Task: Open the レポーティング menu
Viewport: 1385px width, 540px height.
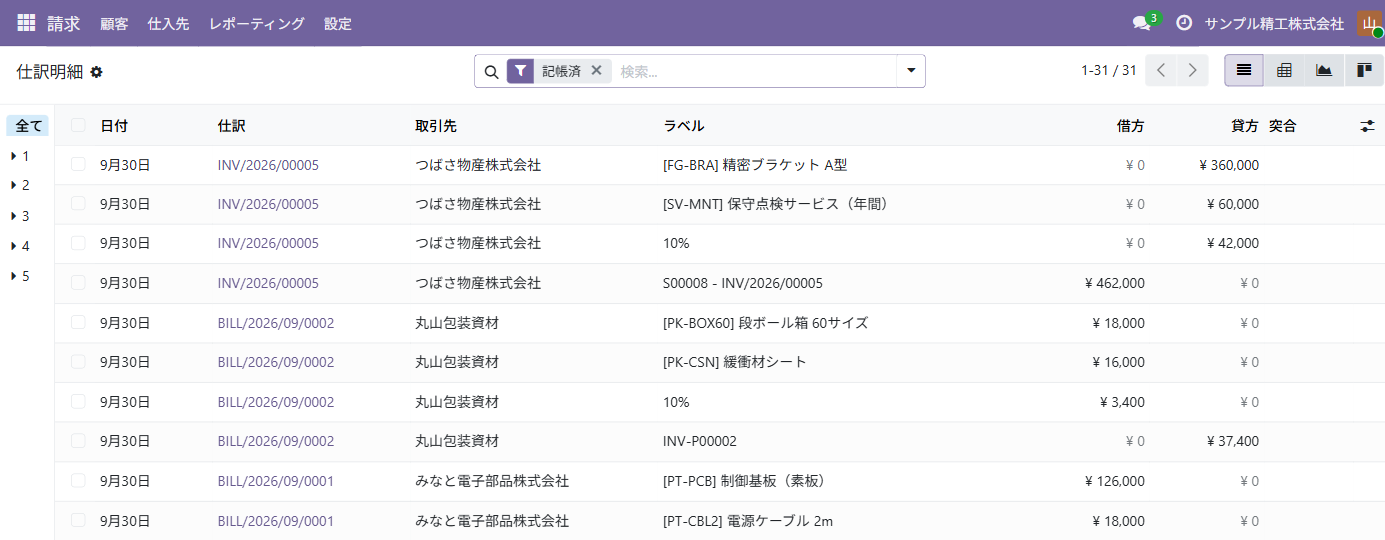Action: (257, 23)
